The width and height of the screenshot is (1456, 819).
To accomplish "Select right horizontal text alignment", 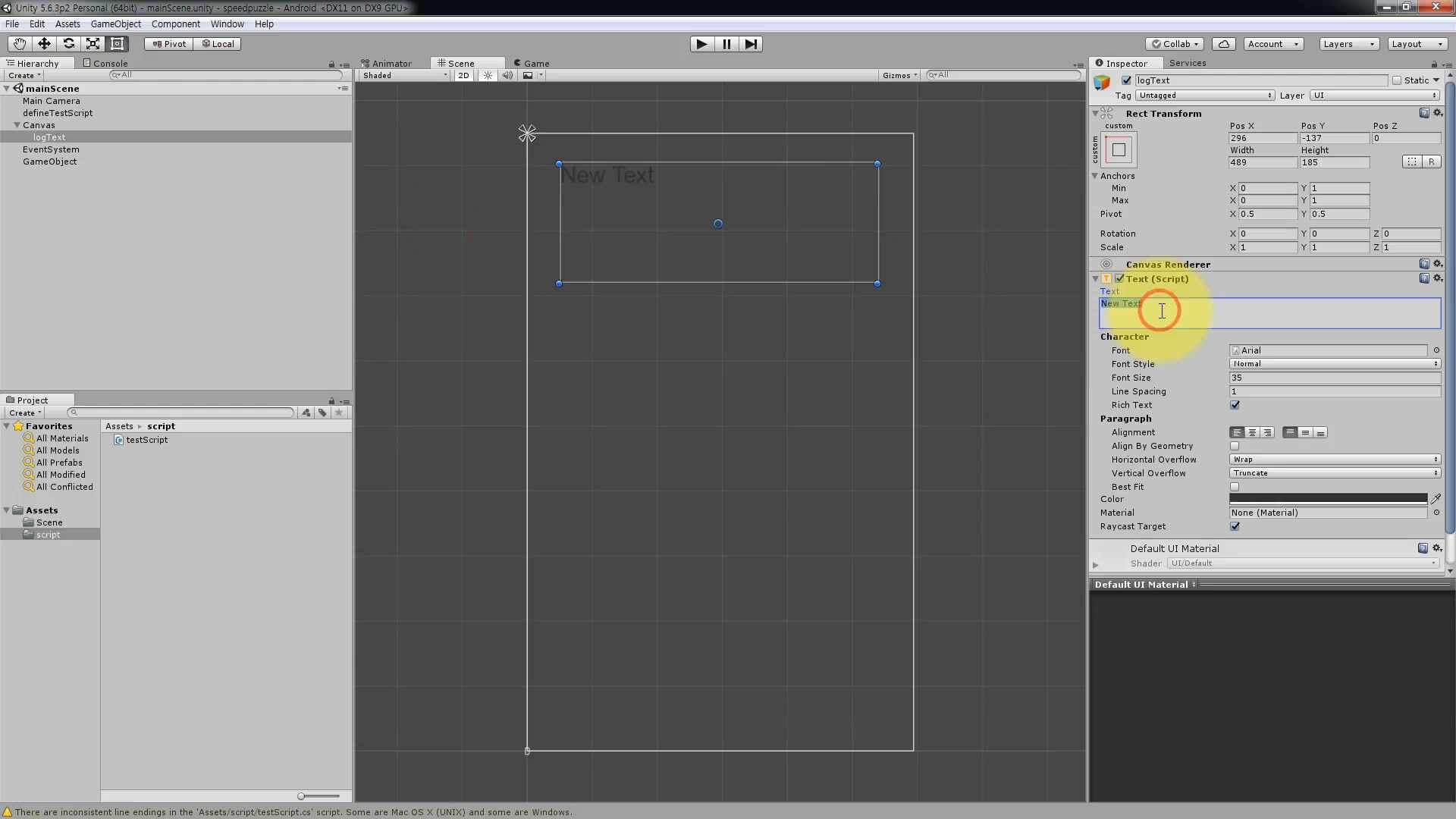I will 1267,433.
